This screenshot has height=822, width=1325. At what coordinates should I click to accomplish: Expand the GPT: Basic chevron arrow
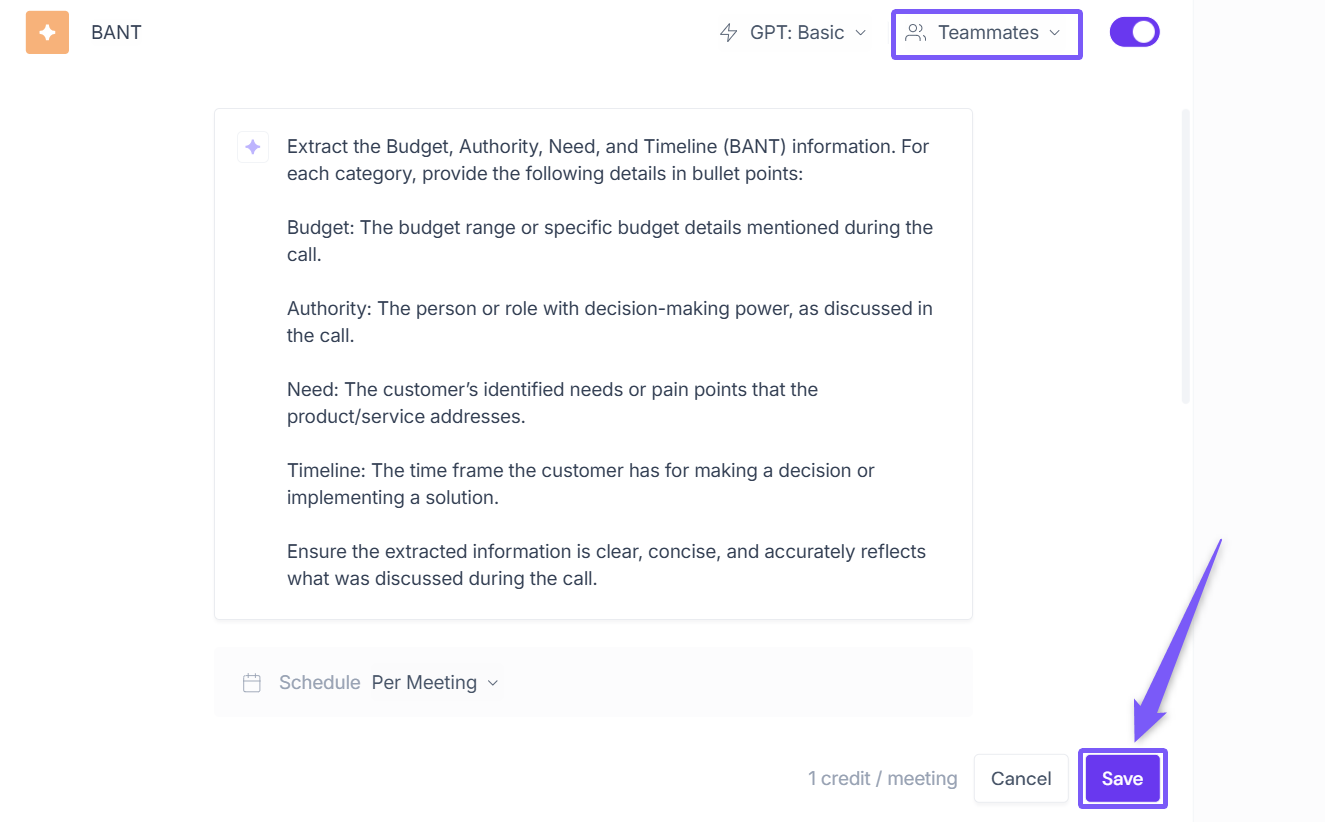pyautogui.click(x=860, y=33)
